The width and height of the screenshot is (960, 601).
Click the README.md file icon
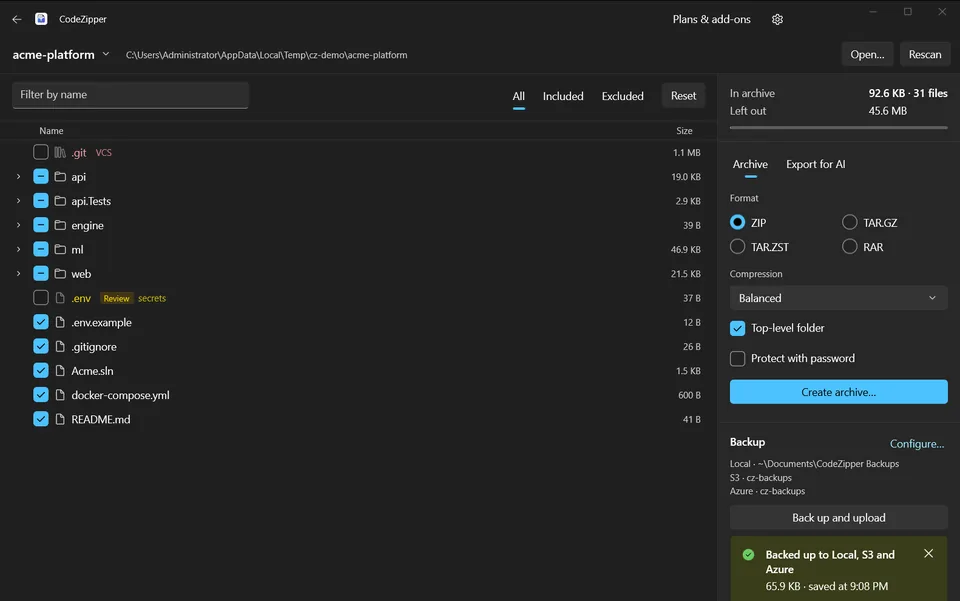point(60,419)
